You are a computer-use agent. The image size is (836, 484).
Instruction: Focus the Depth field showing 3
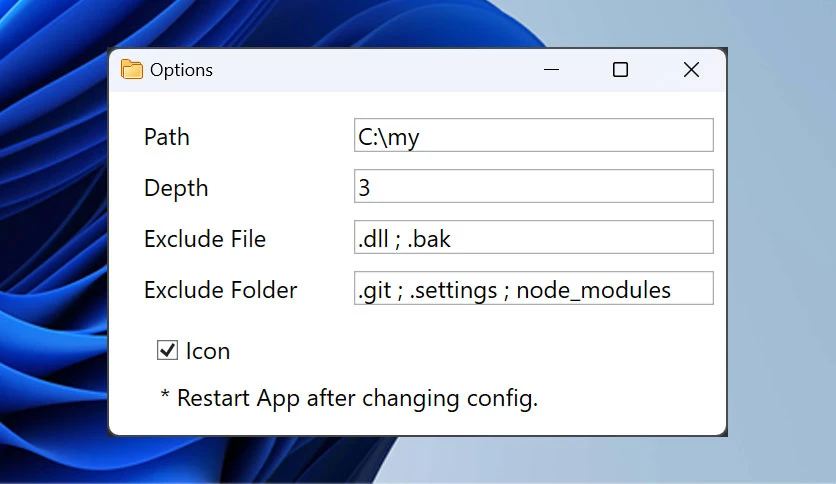[x=534, y=186]
